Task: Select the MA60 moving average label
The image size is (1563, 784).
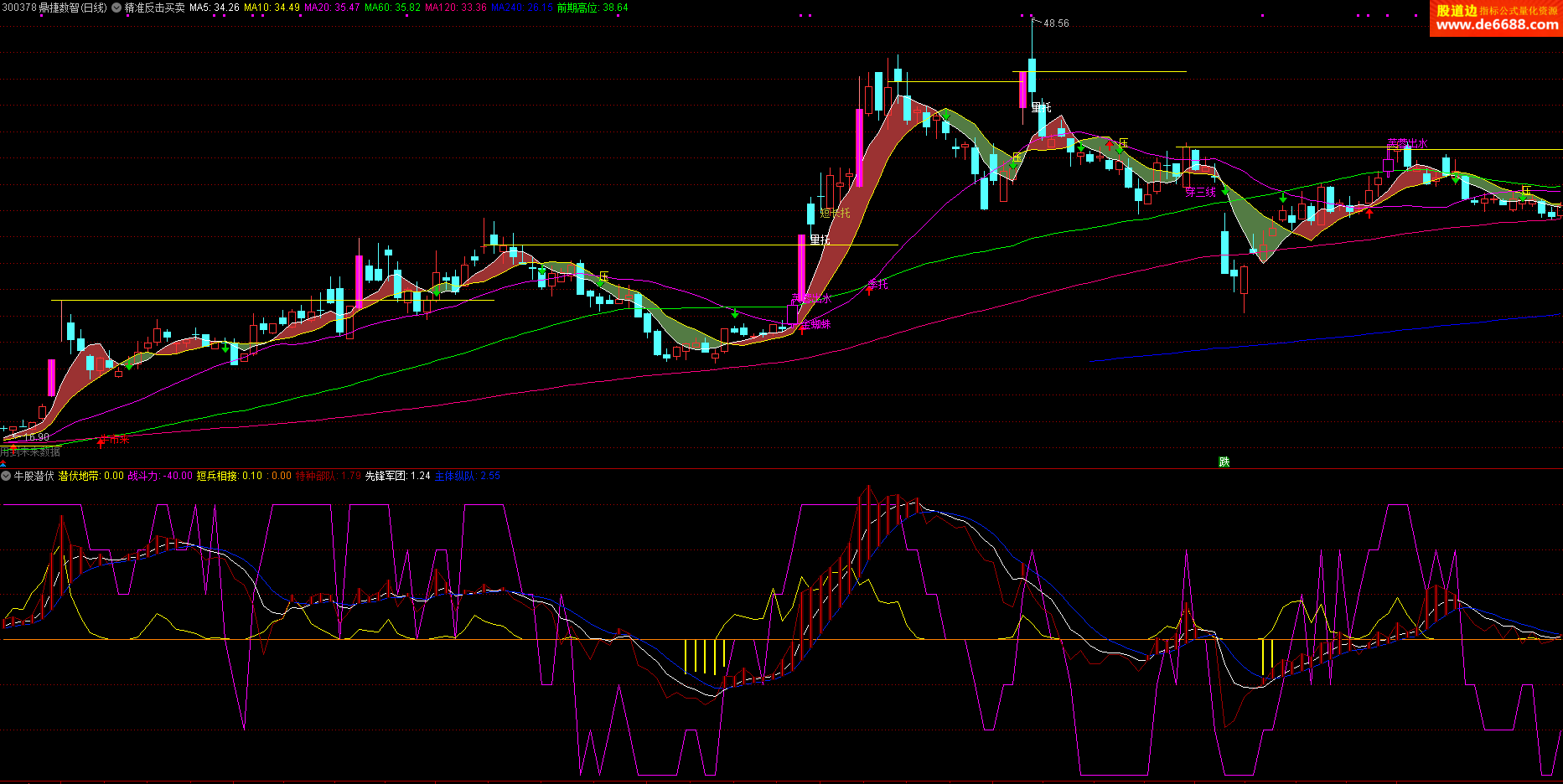Action: coord(392,8)
